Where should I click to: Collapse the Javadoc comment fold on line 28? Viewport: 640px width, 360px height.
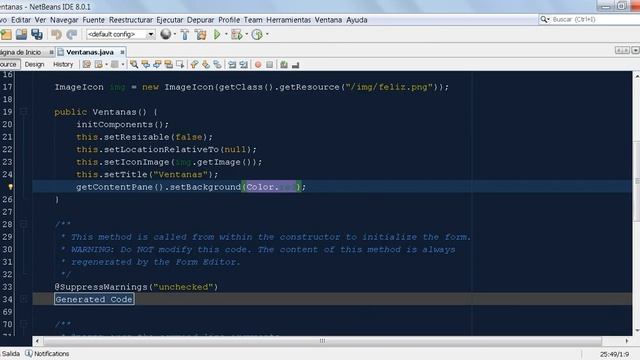24,224
